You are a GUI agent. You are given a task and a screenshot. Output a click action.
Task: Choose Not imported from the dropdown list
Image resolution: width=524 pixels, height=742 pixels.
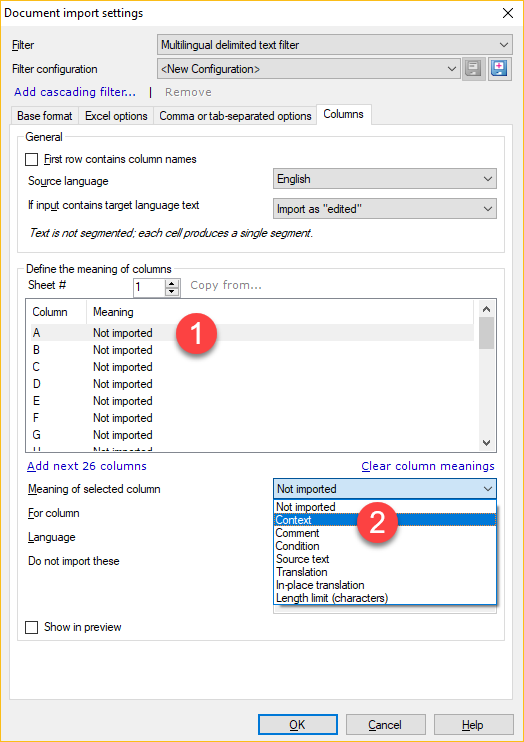click(385, 507)
